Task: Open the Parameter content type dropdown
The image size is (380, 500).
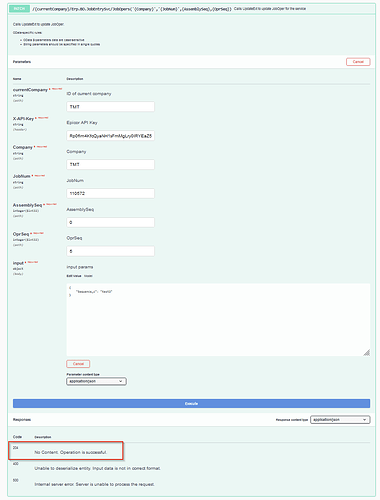Action: tap(96, 381)
